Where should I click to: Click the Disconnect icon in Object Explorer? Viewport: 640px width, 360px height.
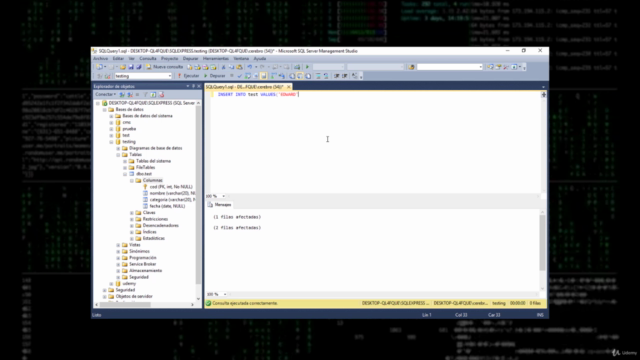130,94
